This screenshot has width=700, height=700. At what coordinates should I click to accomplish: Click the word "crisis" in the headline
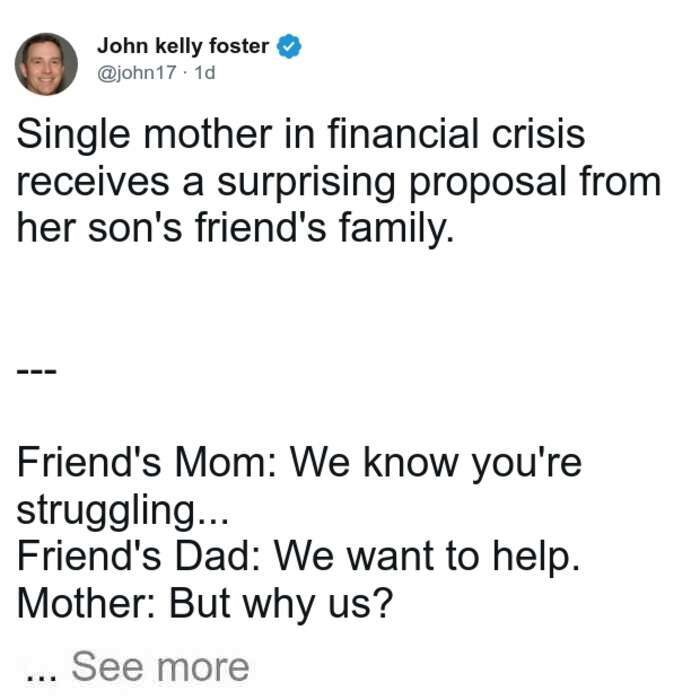pyautogui.click(x=538, y=134)
